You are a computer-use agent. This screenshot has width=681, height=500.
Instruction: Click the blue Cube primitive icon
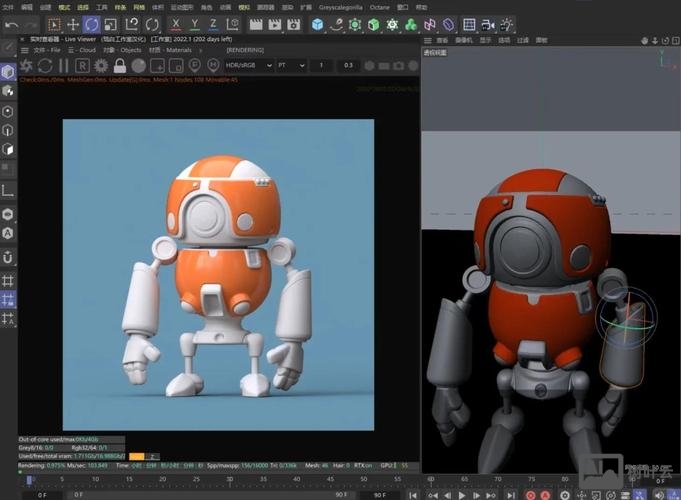tap(317, 24)
